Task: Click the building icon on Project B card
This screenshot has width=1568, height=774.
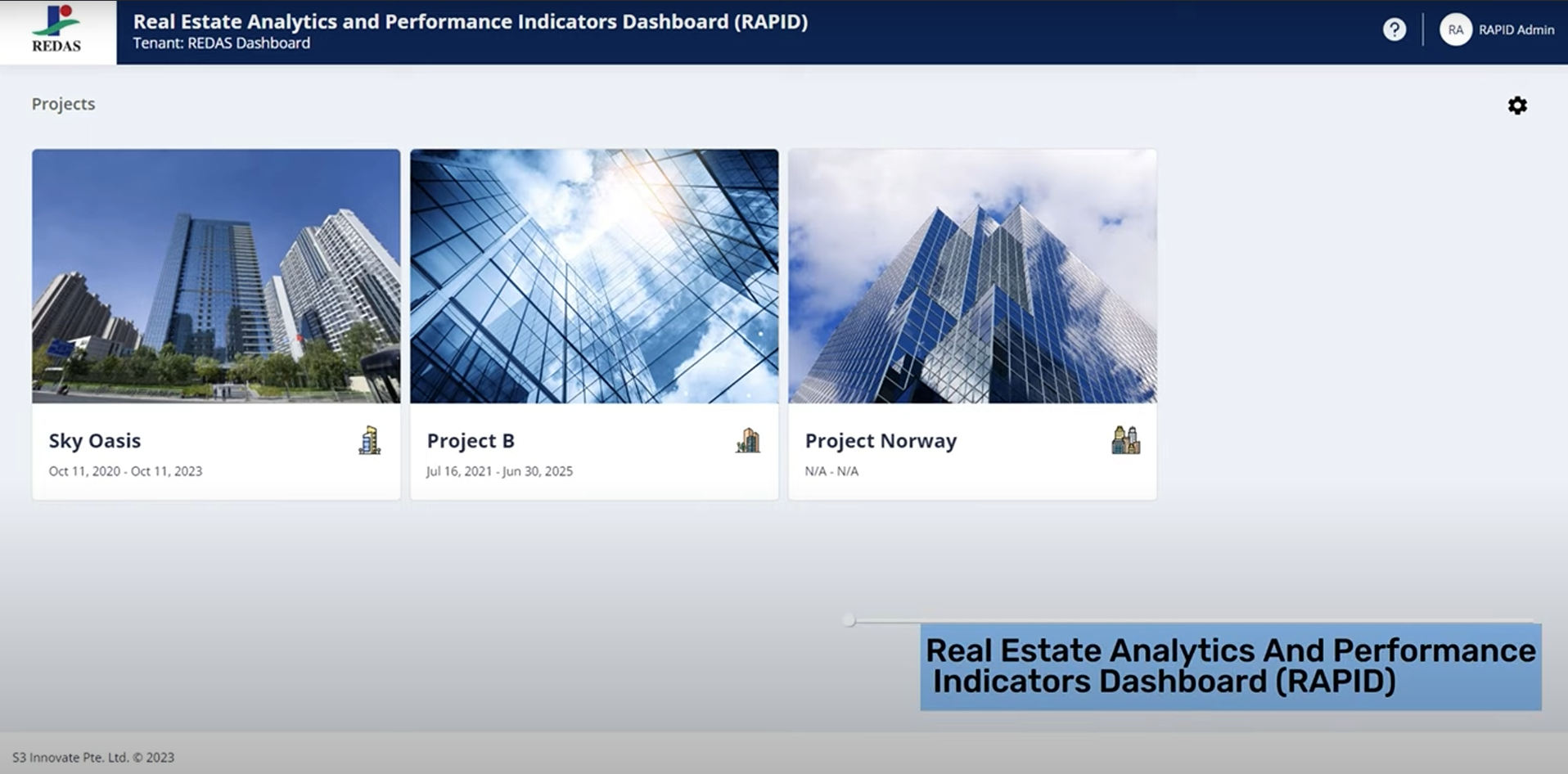Action: click(747, 440)
